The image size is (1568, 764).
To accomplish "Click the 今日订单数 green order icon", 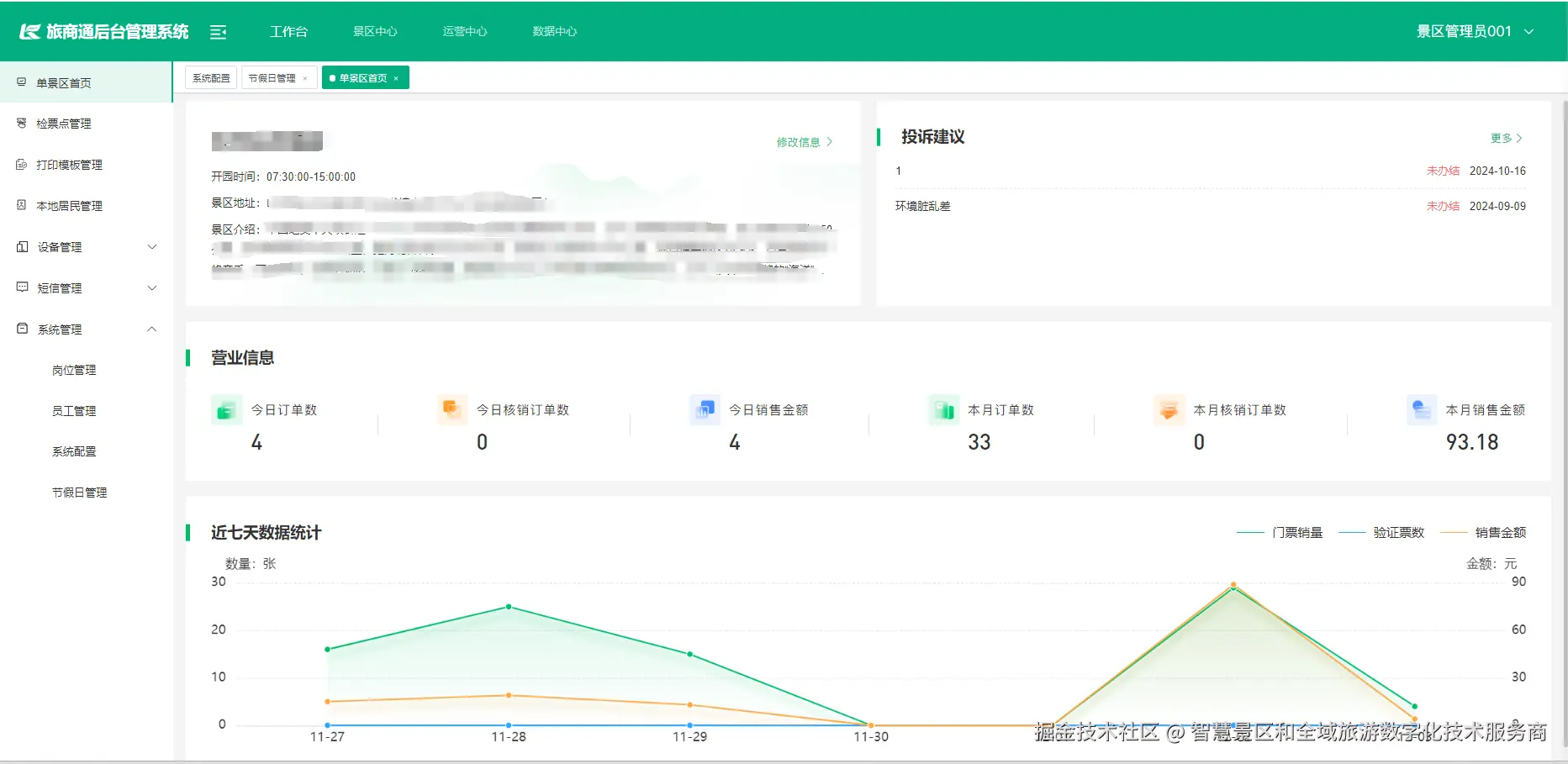I will click(x=225, y=409).
